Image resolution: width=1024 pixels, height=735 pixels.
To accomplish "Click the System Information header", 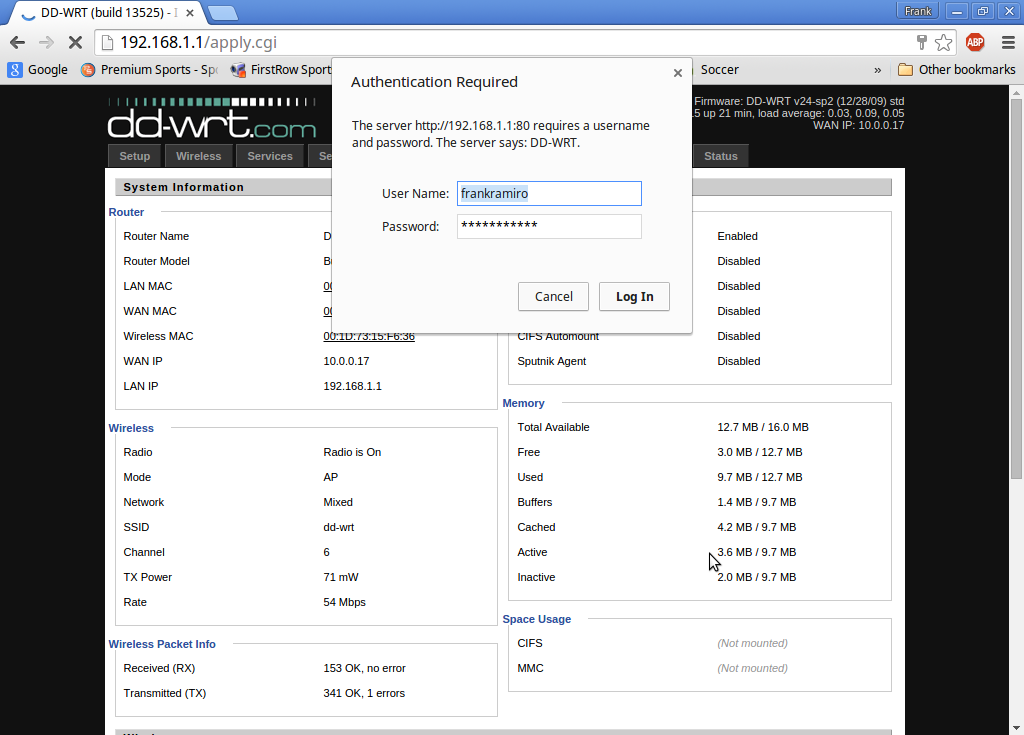I will (184, 187).
